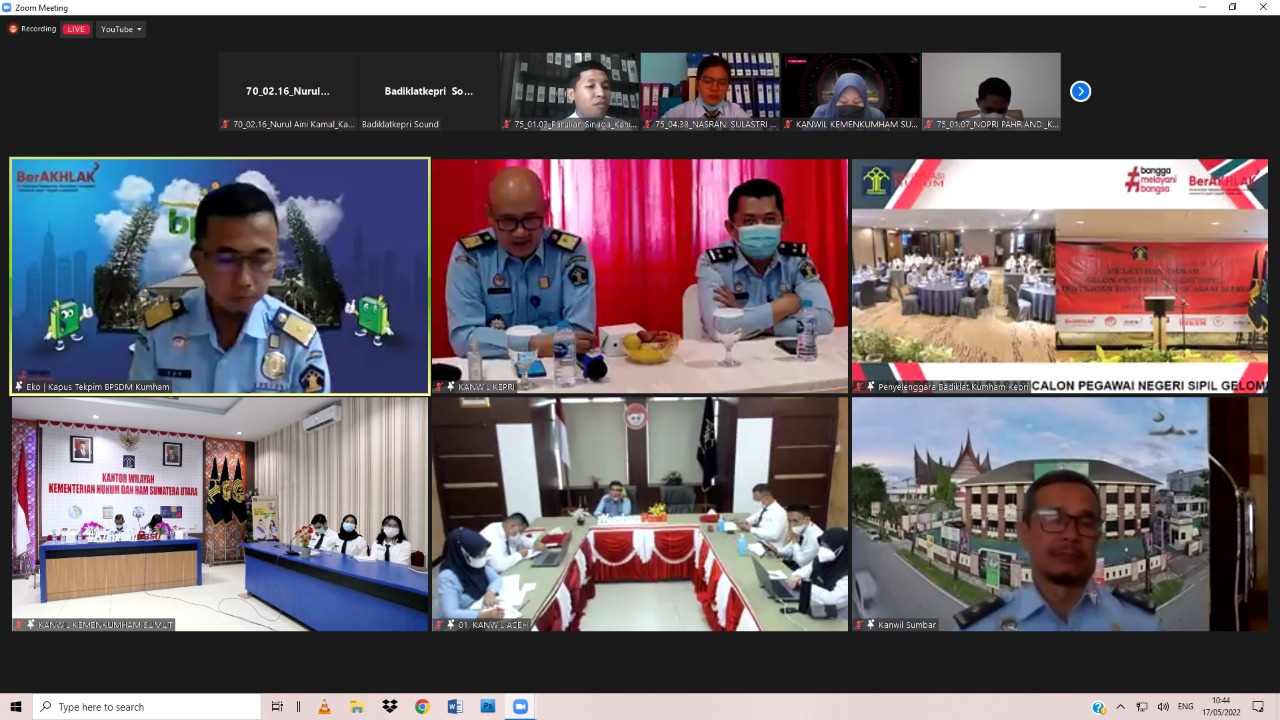This screenshot has height=720, width=1280.
Task: Open File Explorer from the taskbar
Action: click(x=357, y=707)
